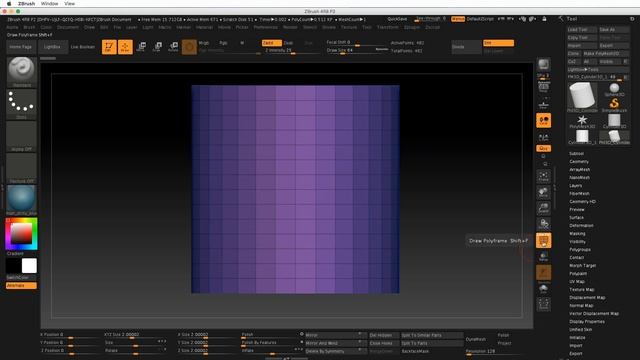Open the Preferences menu

(x=266, y=27)
